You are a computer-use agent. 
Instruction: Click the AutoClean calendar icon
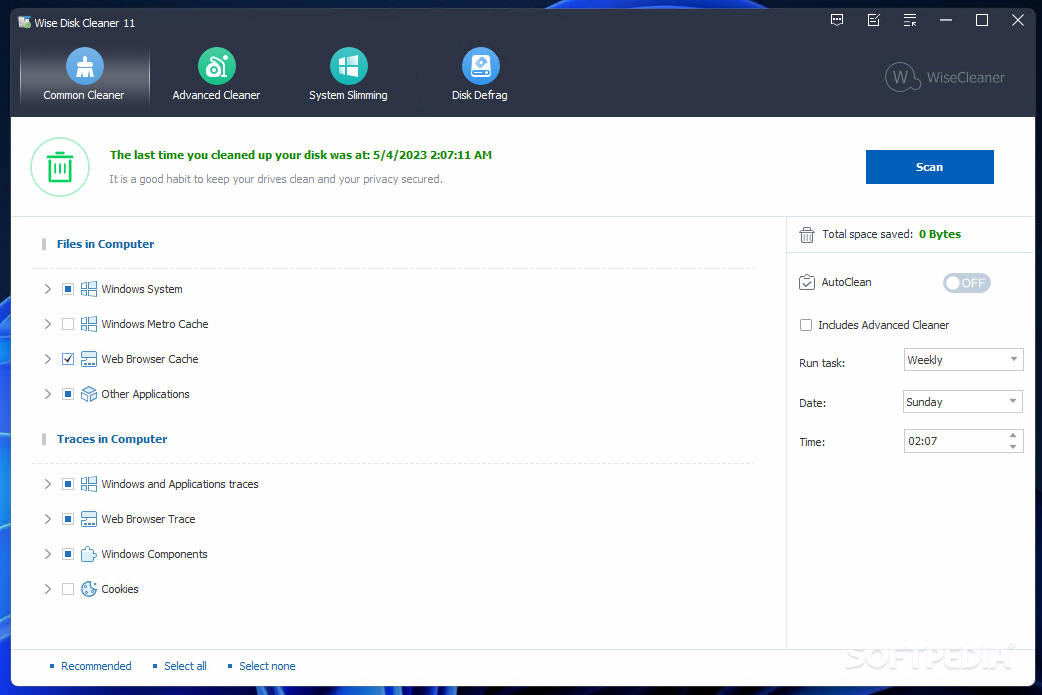click(x=807, y=282)
